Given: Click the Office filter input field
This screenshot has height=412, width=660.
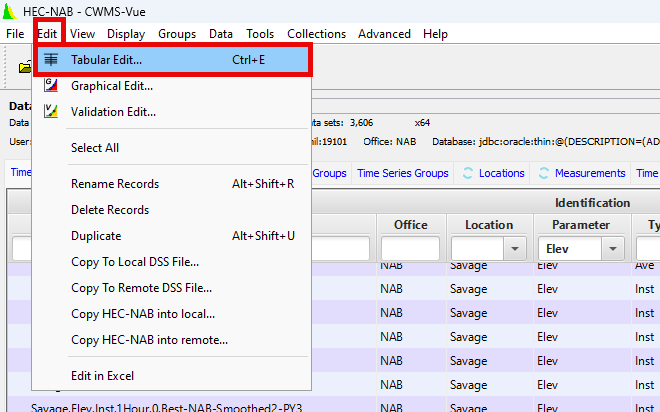Looking at the screenshot, I should click(x=410, y=248).
